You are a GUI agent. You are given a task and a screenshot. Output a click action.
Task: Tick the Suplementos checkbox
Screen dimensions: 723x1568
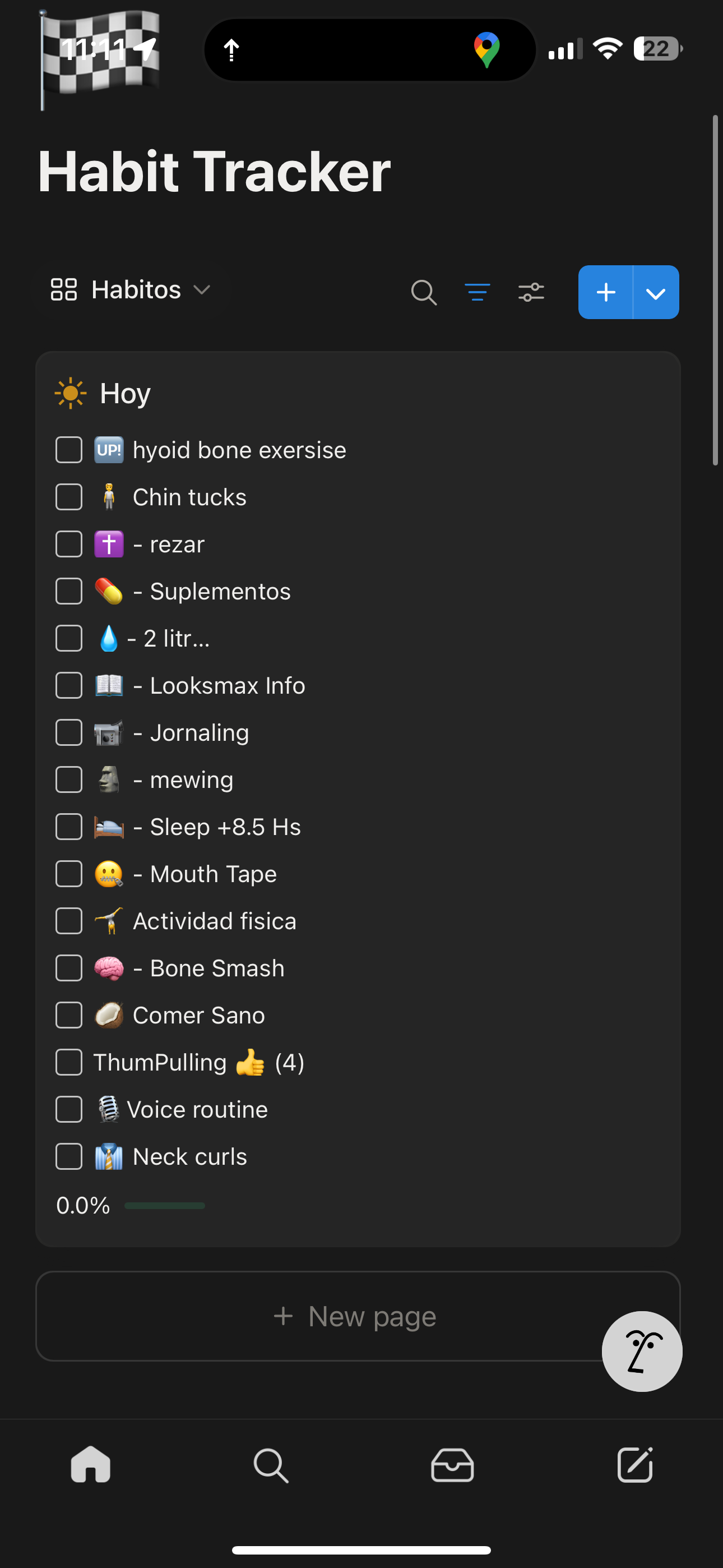[69, 591]
